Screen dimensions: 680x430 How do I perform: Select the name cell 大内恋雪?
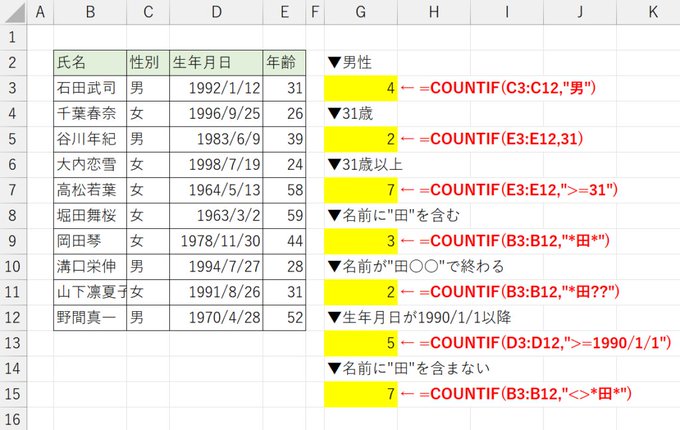coord(90,165)
